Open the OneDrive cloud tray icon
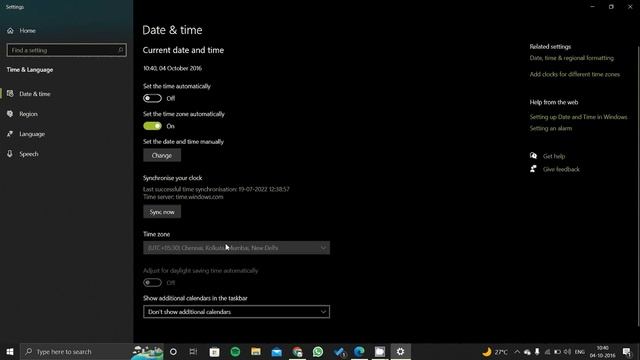Screen dimensions: 640x360 [x=527, y=352]
